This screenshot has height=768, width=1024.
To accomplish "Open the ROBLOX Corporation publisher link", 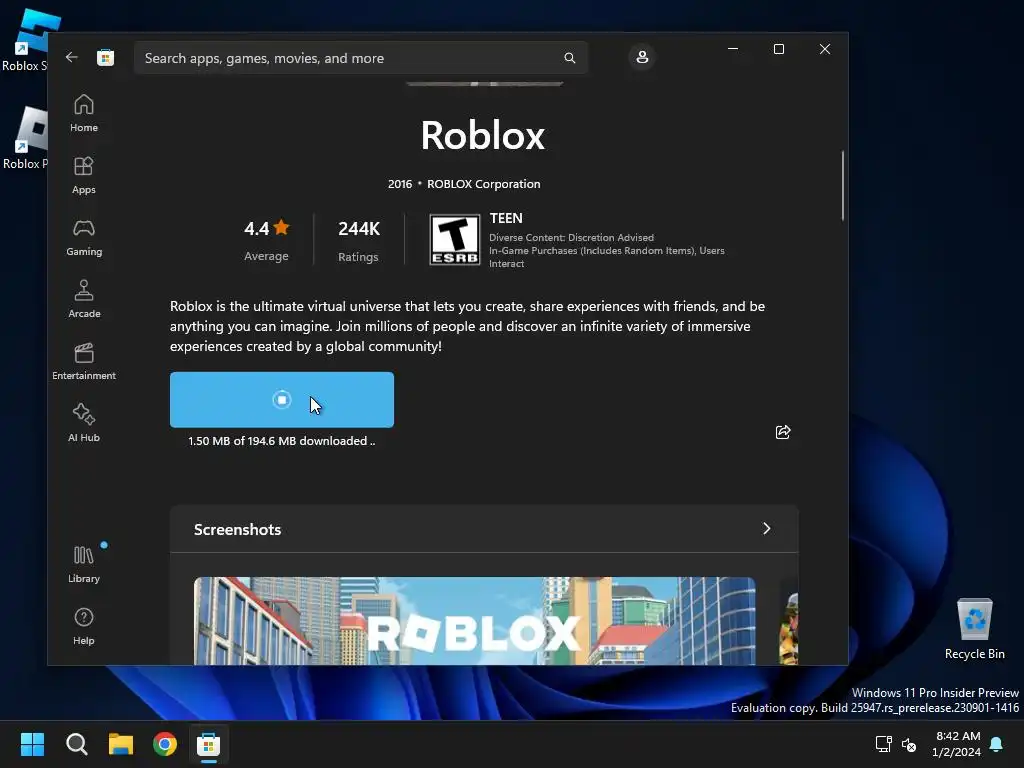I will point(483,184).
